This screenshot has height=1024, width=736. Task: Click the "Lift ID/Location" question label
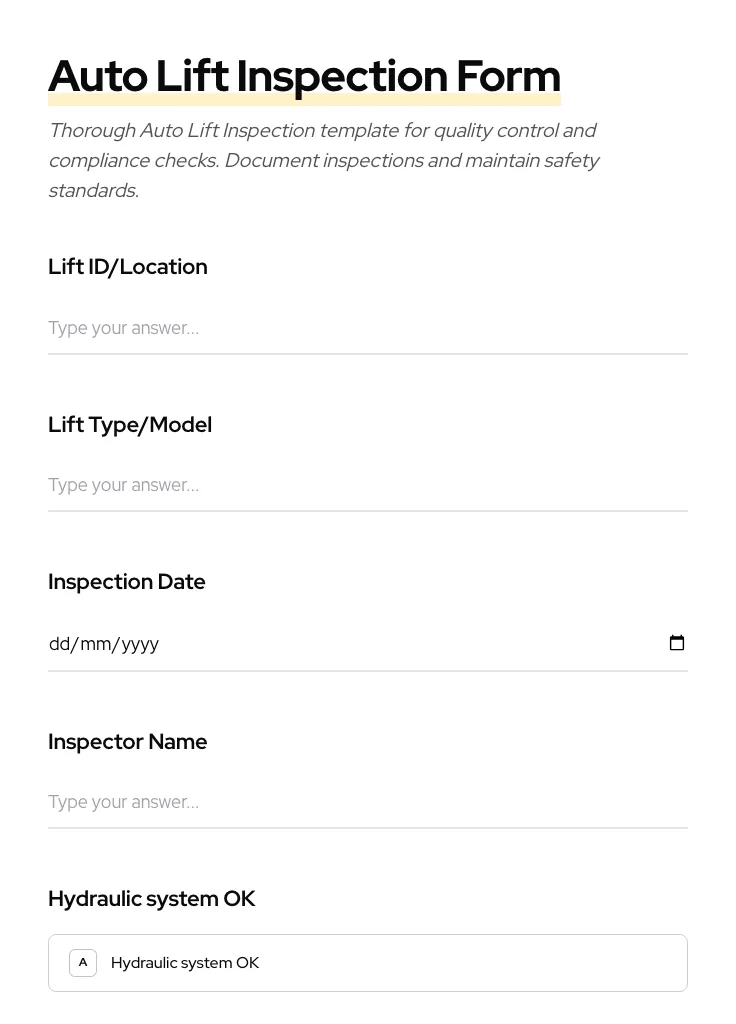(127, 266)
